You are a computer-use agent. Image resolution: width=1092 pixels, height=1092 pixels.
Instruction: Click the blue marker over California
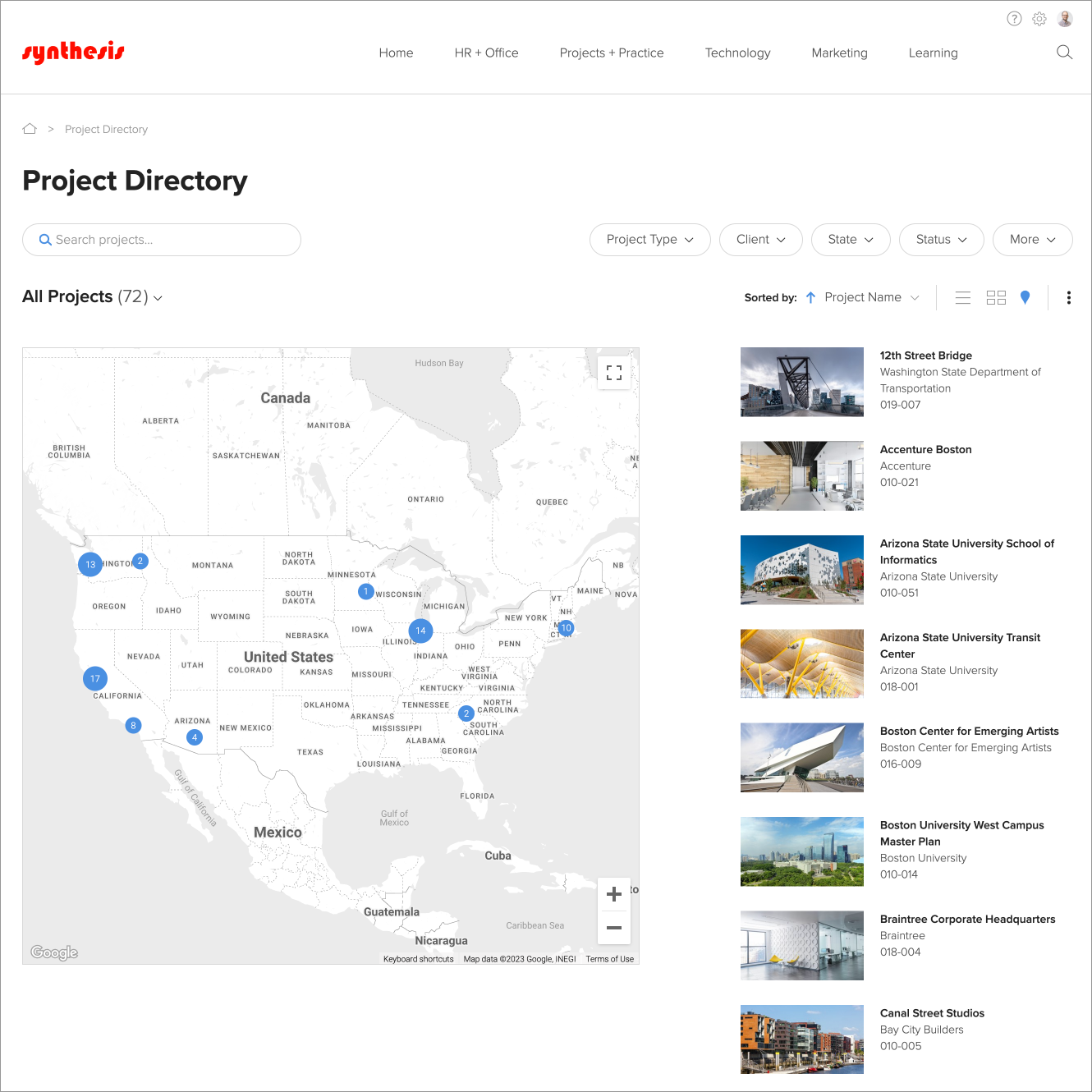point(94,677)
